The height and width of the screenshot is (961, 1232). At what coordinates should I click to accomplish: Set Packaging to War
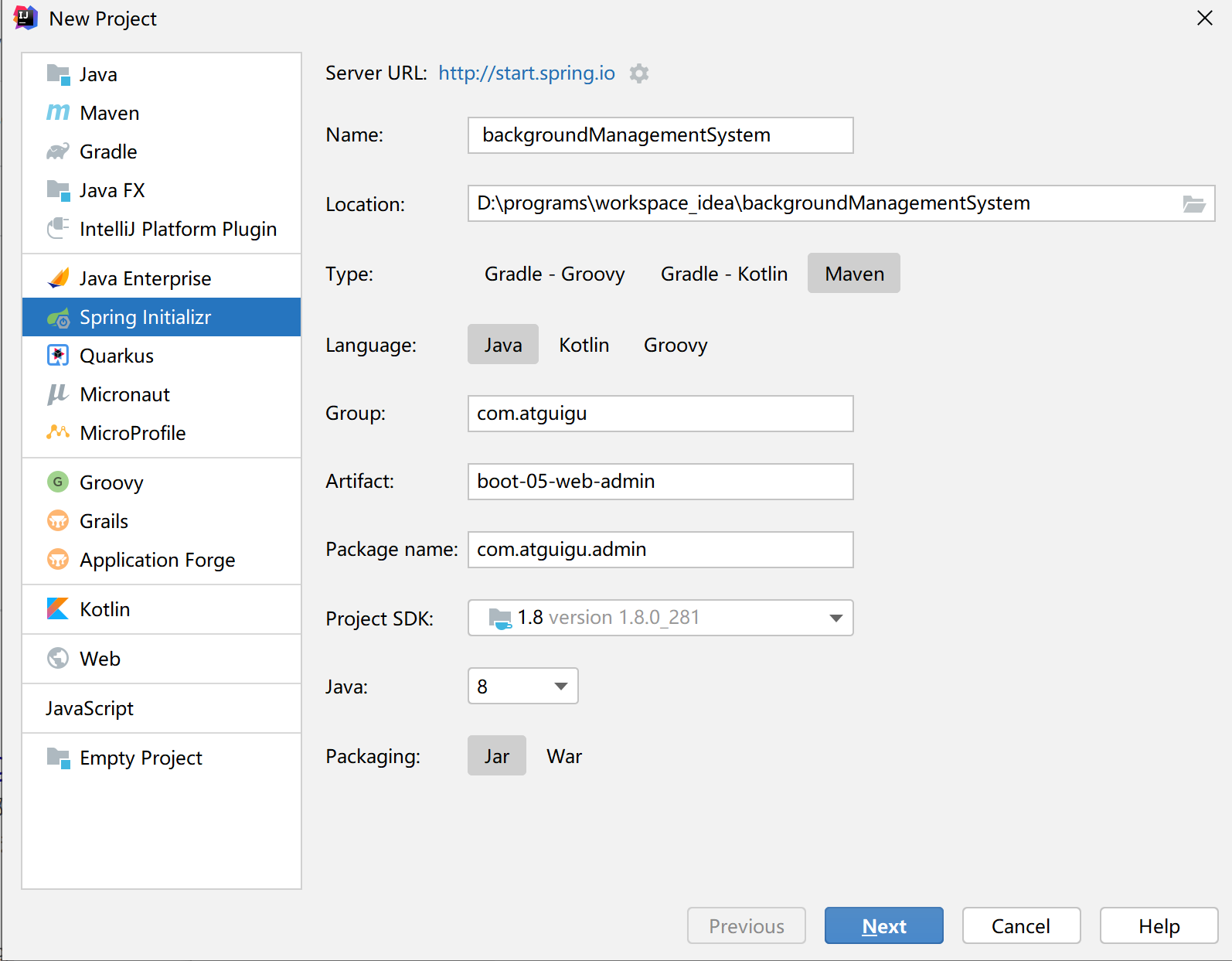tap(563, 756)
